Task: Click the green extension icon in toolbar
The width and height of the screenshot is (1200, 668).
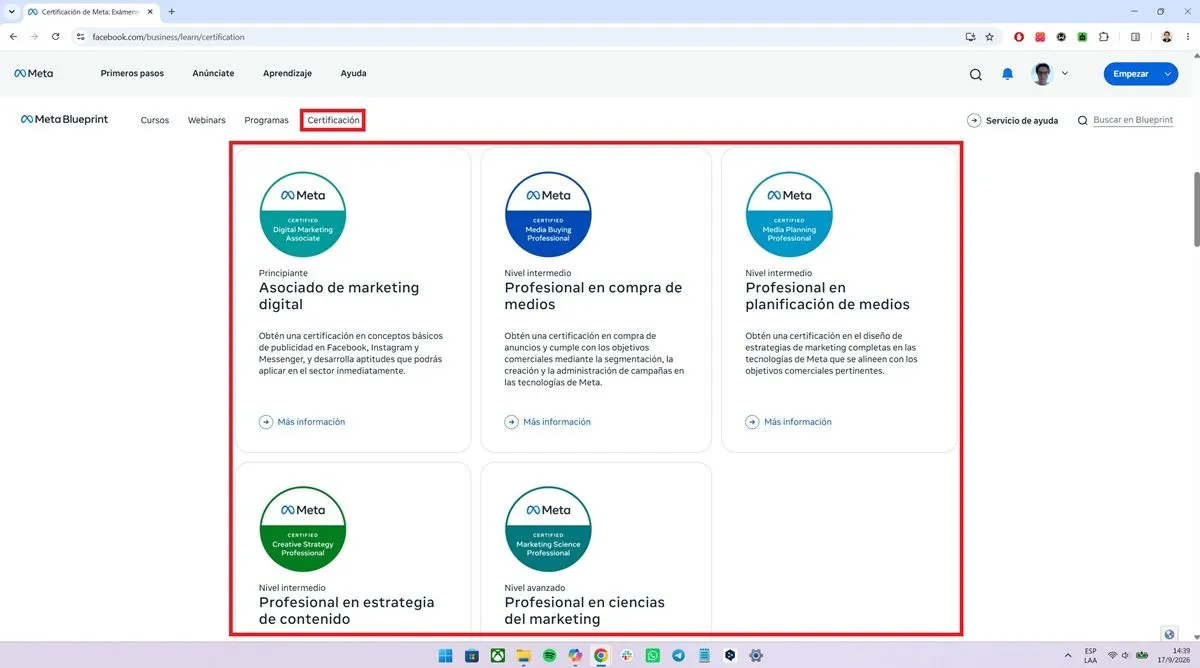Action: (x=1082, y=37)
